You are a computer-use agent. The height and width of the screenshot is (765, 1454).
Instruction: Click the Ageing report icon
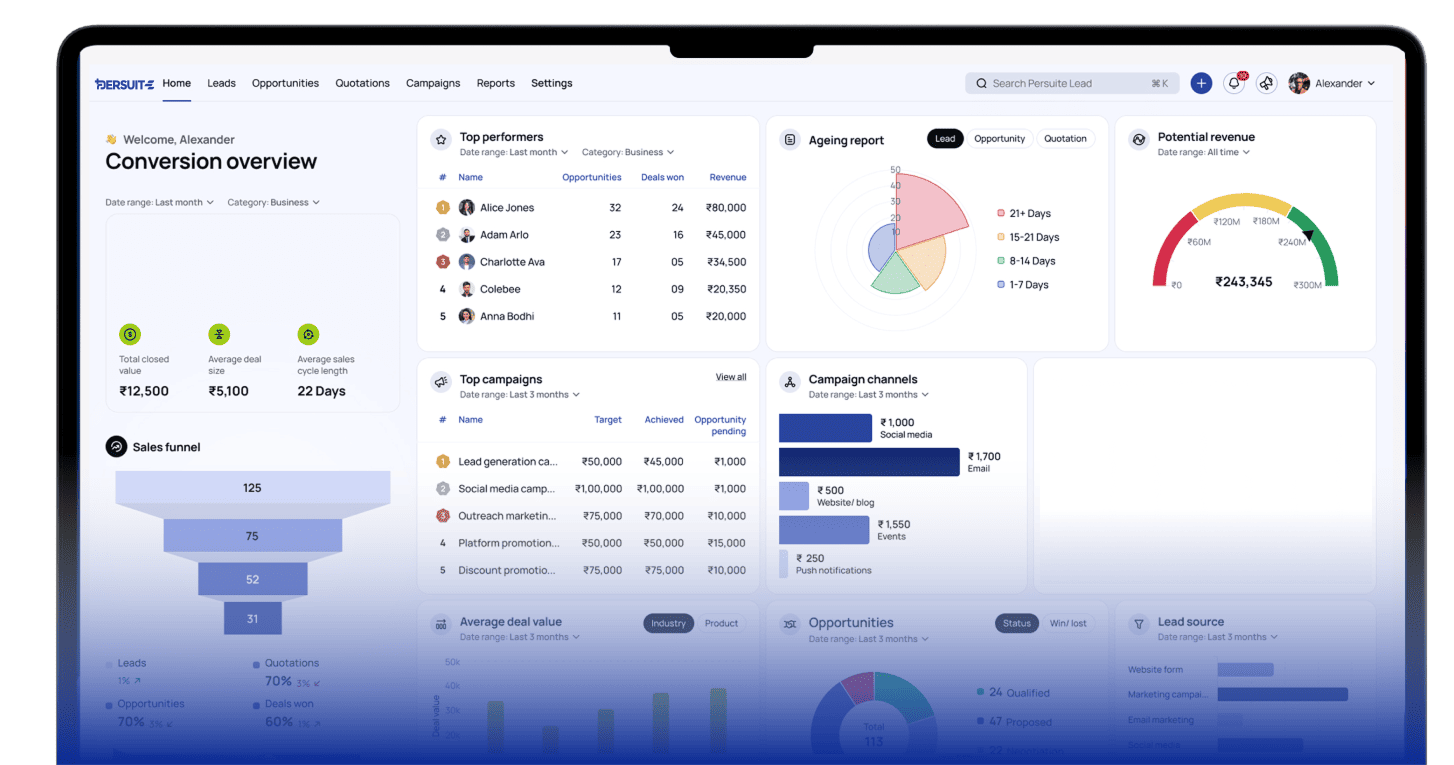[x=790, y=140]
